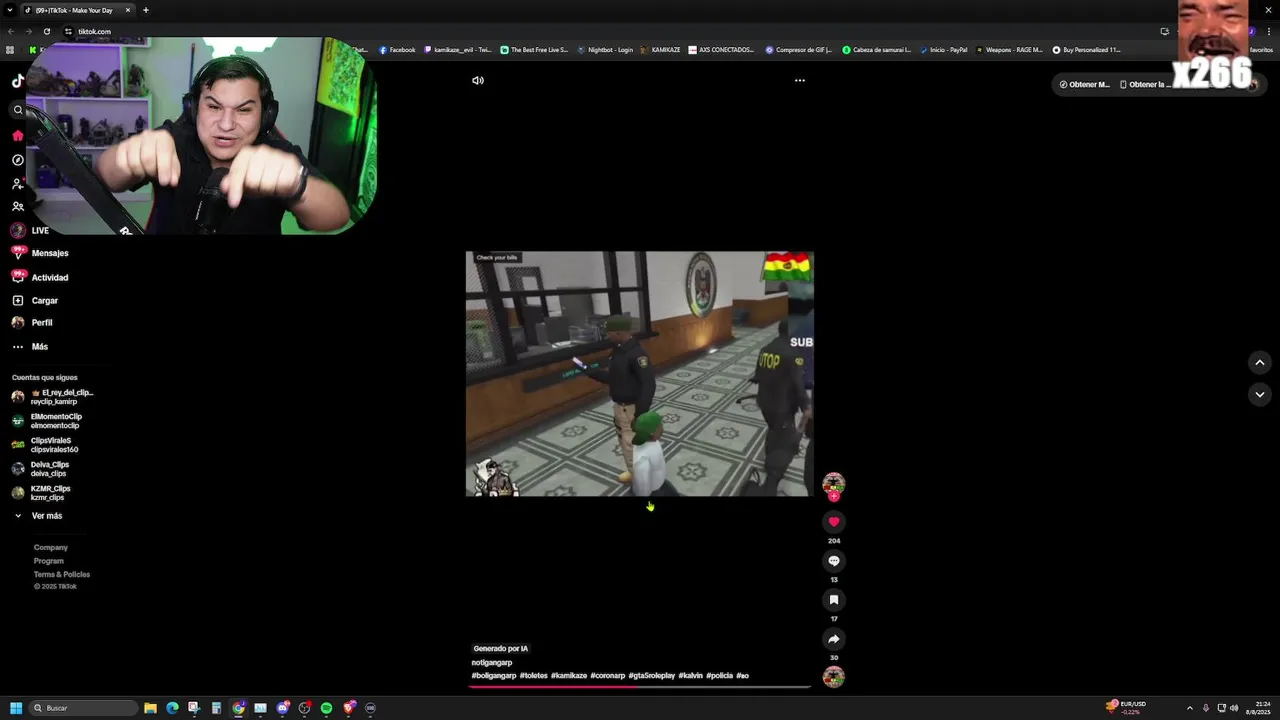Open the creator's avatar above the heart
The width and height of the screenshot is (1280, 720).
[x=834, y=484]
